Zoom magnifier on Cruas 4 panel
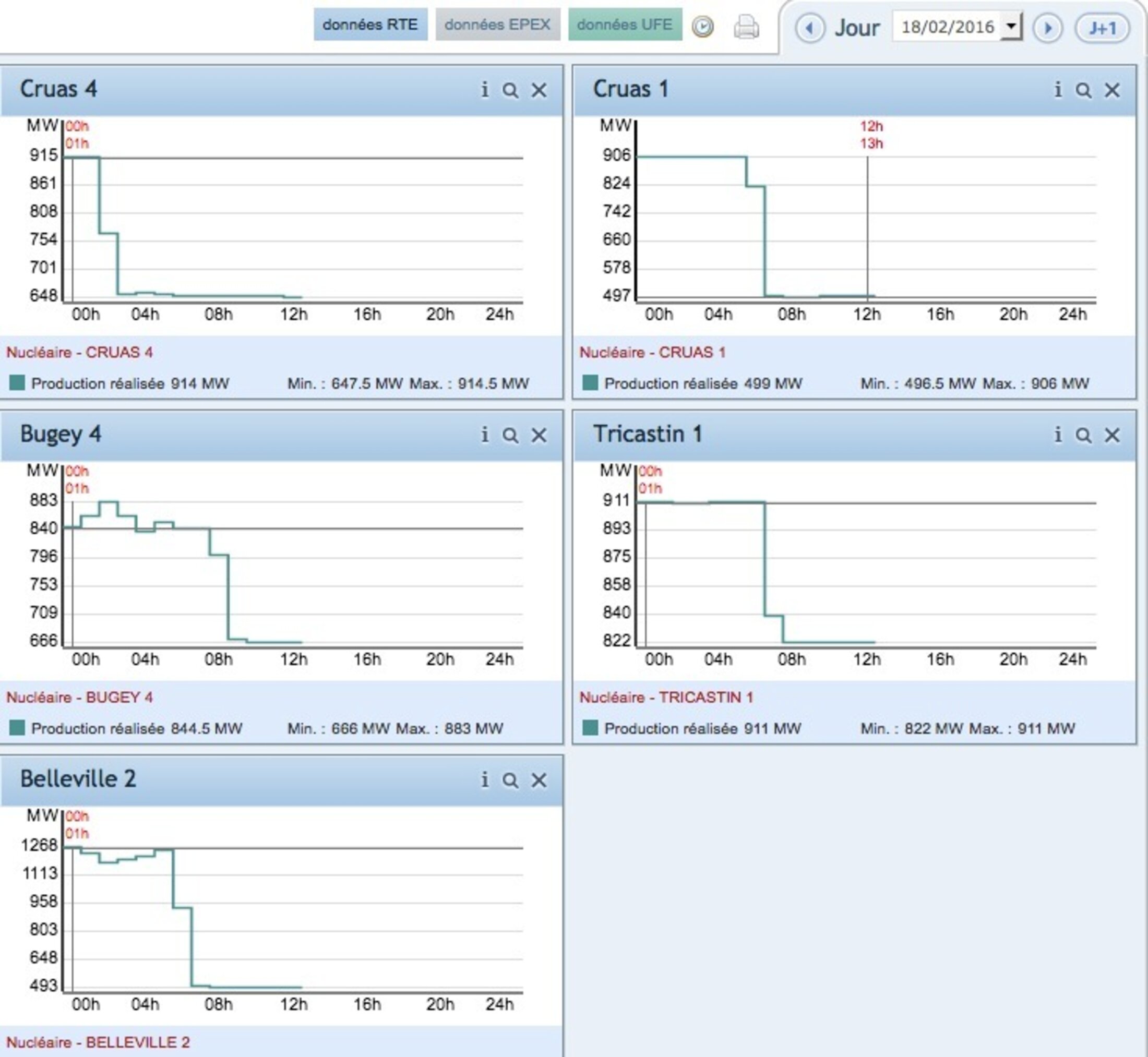The image size is (1148, 1057). click(510, 90)
